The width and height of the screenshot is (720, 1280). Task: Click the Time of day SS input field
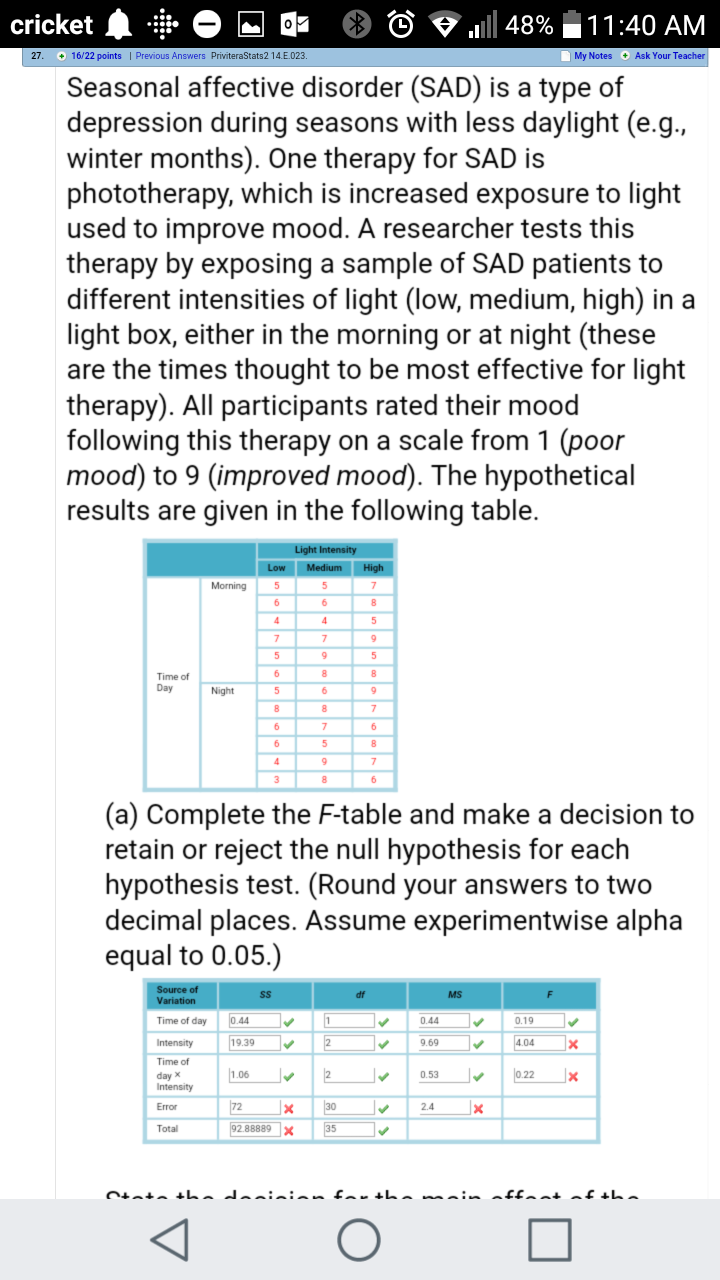pyautogui.click(x=250, y=1021)
